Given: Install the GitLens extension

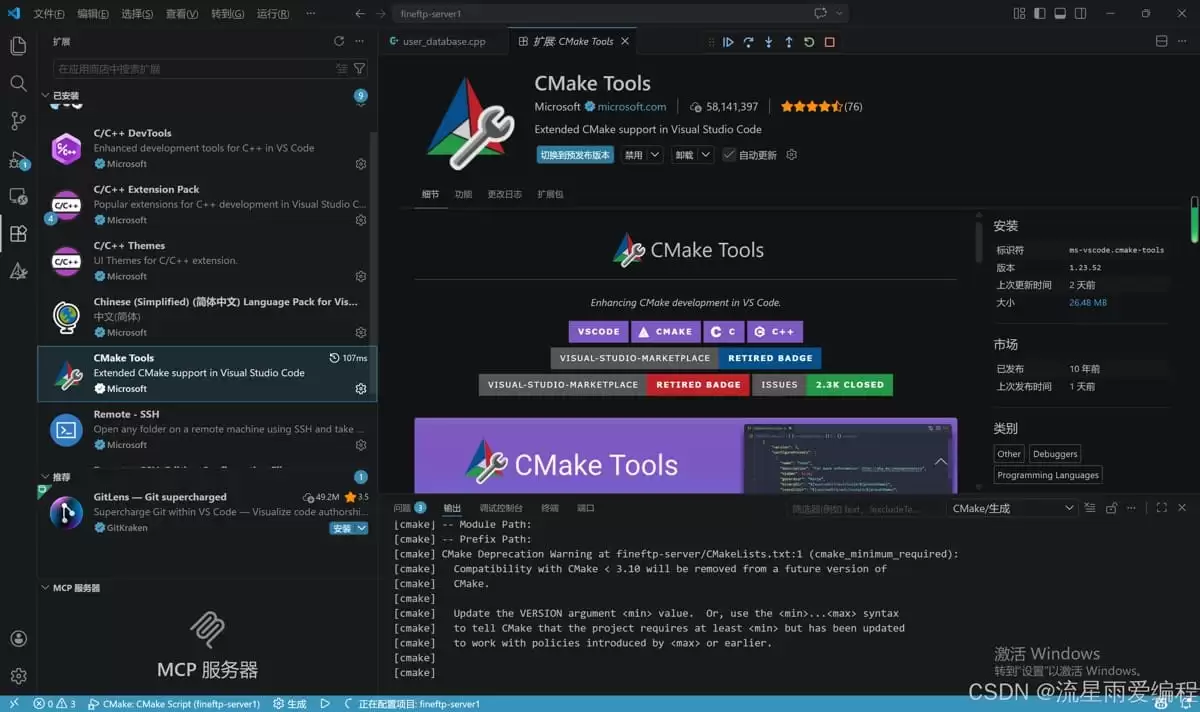Looking at the screenshot, I should (342, 528).
